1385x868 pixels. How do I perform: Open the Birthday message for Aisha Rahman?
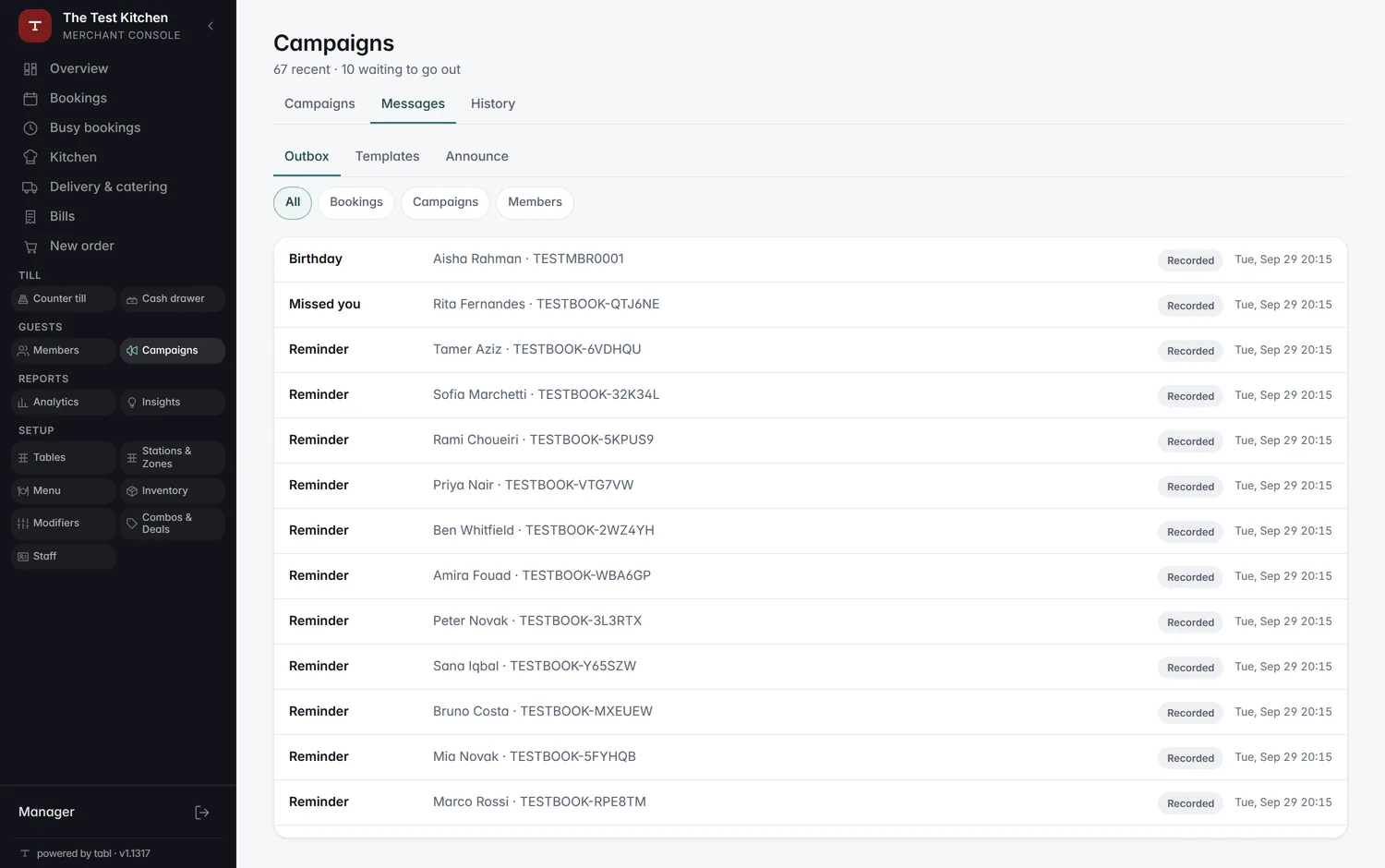coord(811,259)
